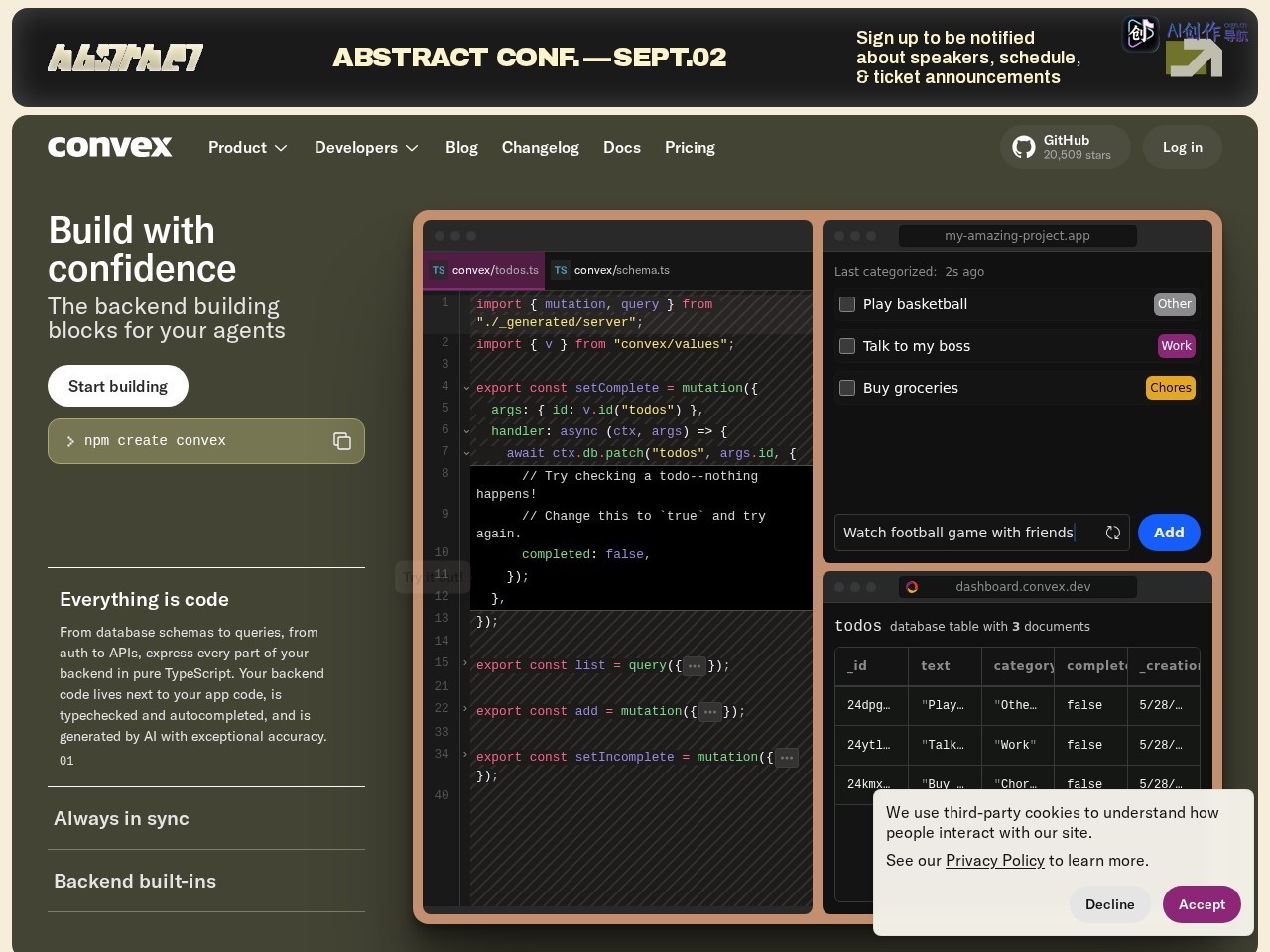This screenshot has height=952, width=1270.
Task: View the Pricing page
Action: (690, 148)
